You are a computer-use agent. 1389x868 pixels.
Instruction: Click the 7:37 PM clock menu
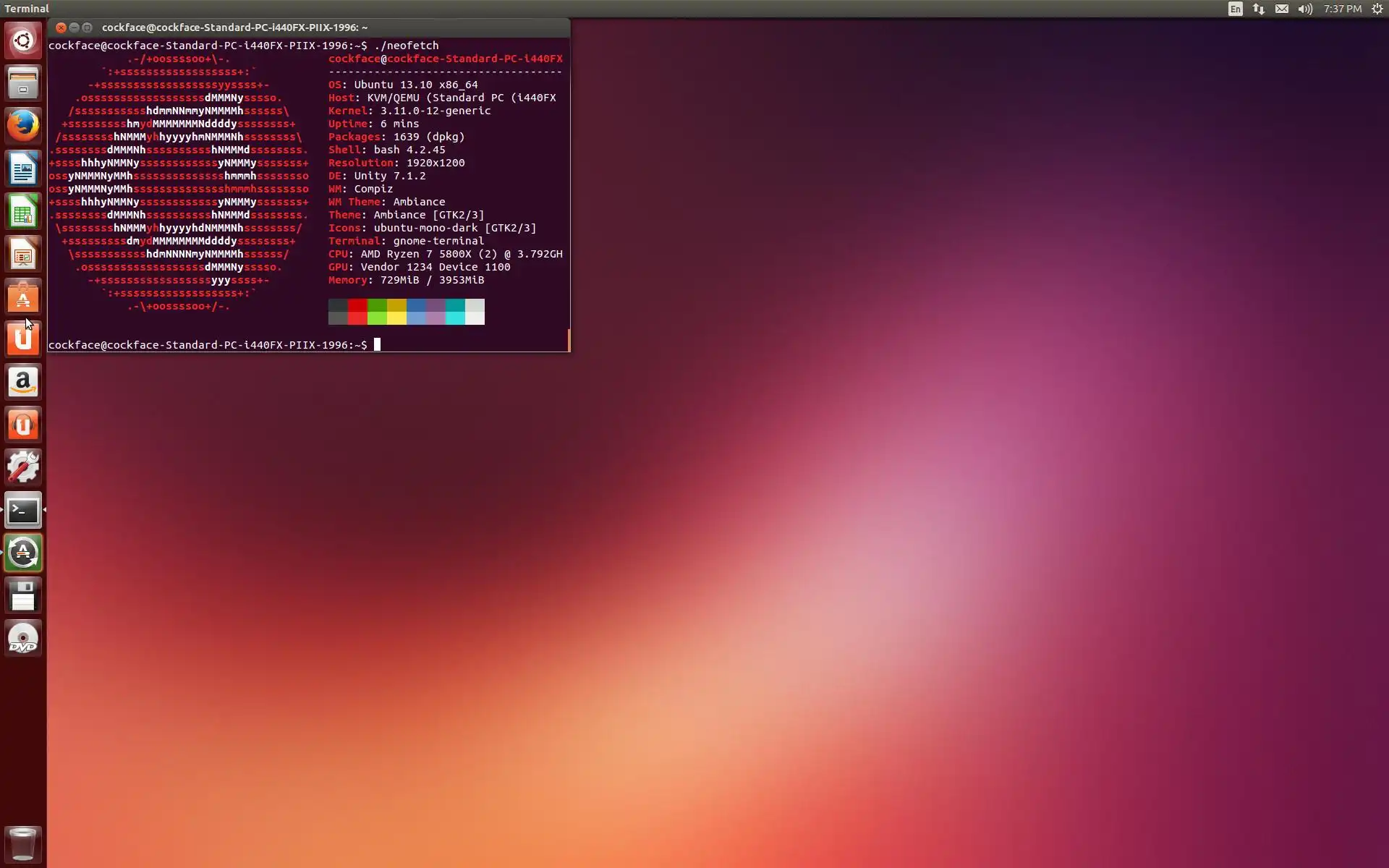point(1342,9)
